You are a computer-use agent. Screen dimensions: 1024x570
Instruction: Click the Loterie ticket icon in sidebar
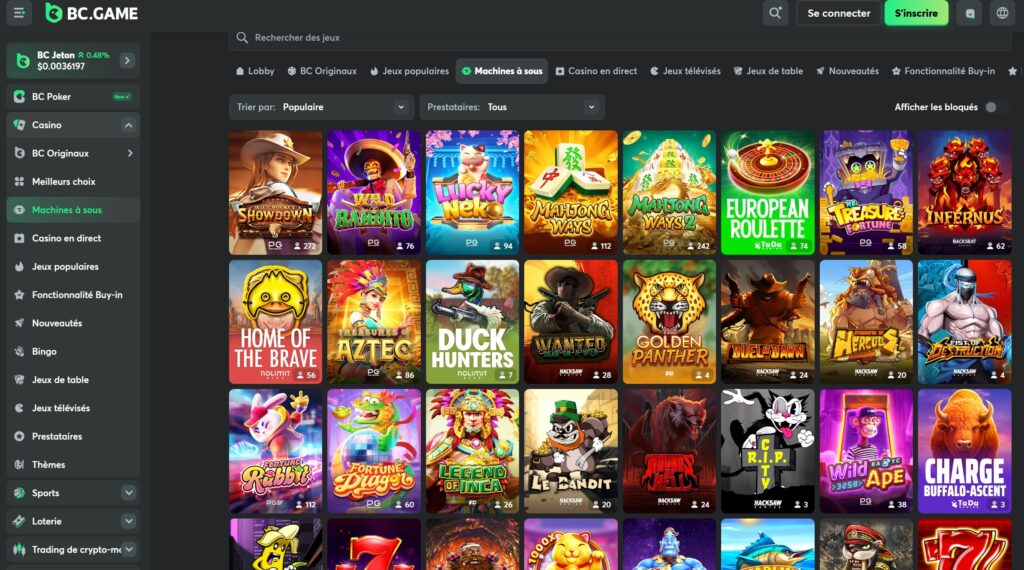point(19,521)
